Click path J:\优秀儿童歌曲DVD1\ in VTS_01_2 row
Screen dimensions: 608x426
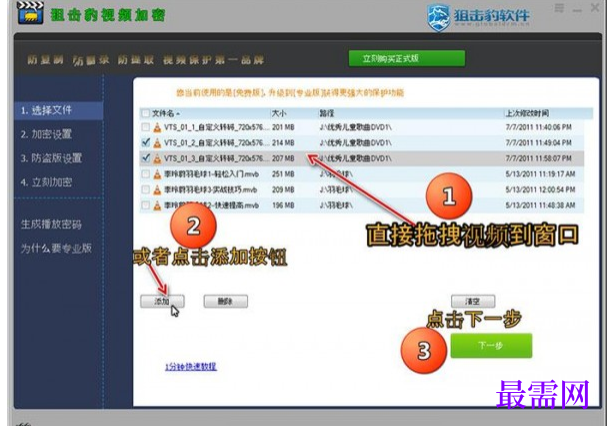click(x=356, y=143)
